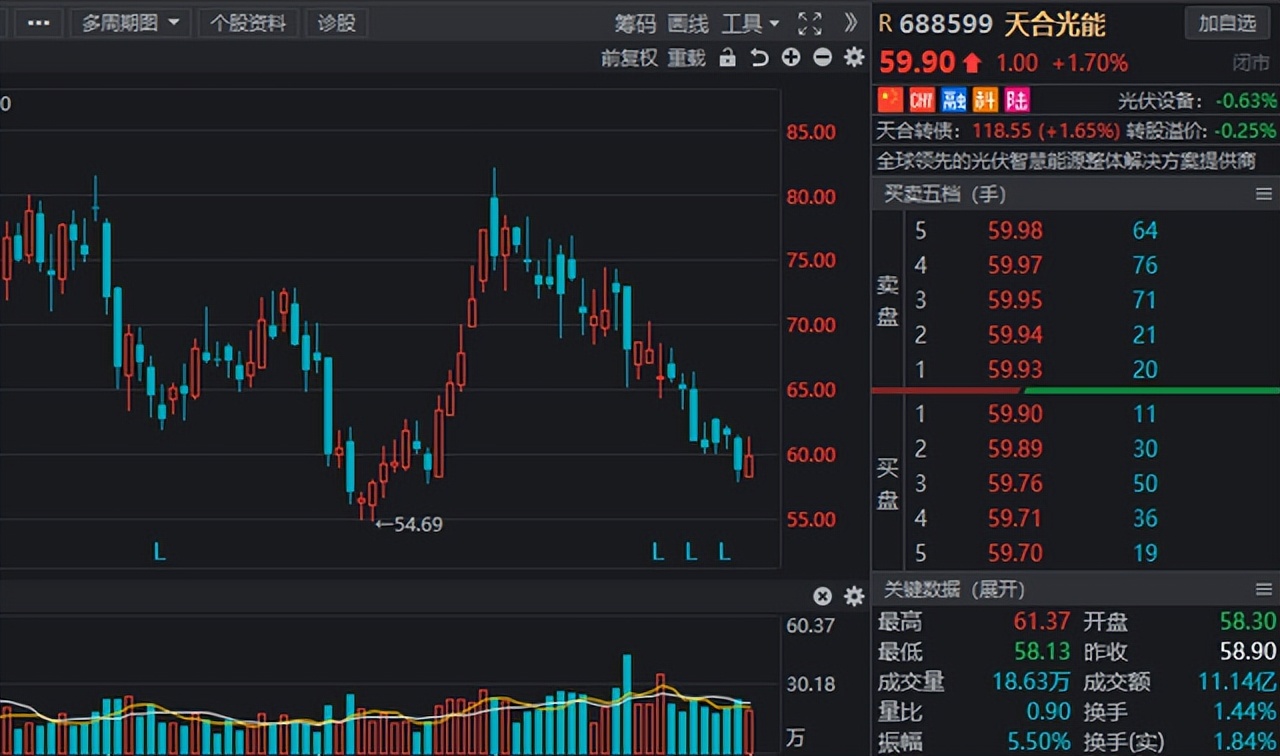
Task: Select sell level 4 price 59.97
Action: tap(1015, 265)
